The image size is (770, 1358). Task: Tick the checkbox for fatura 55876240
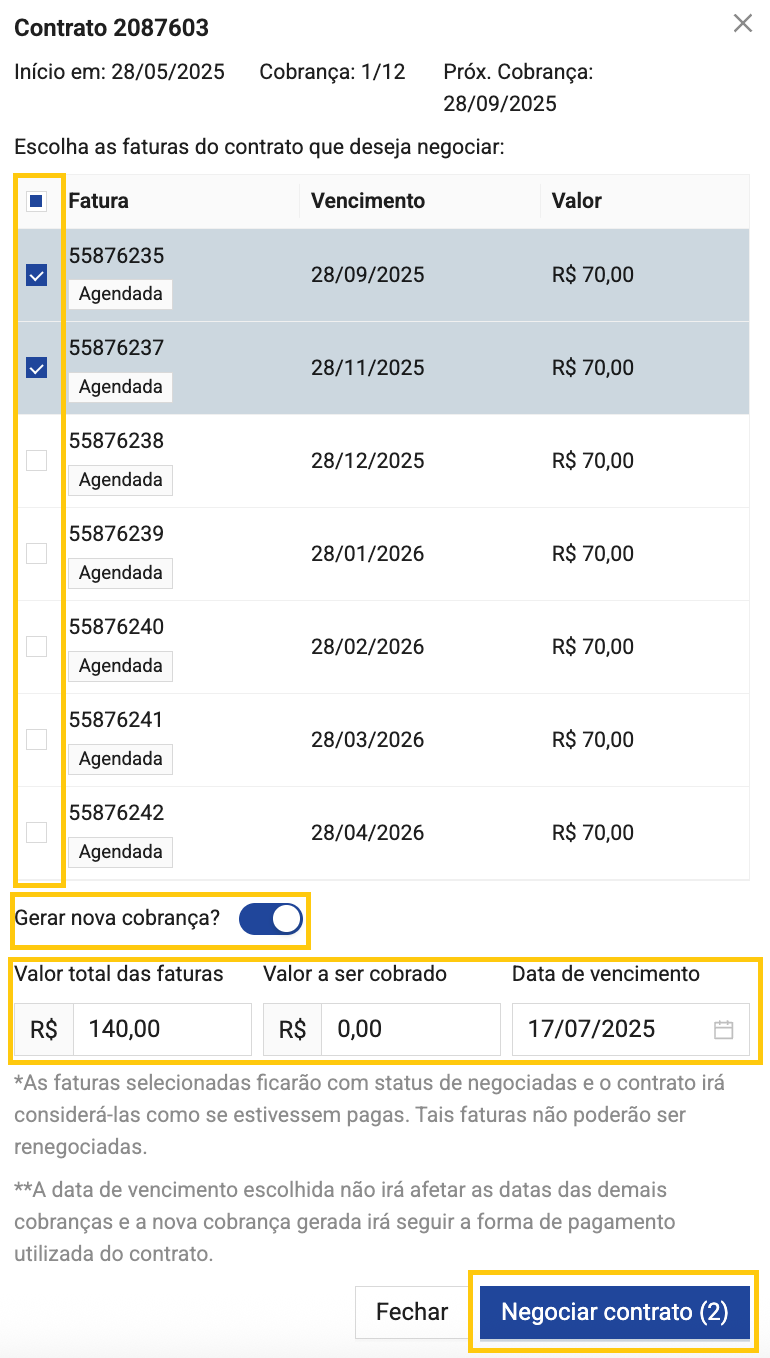click(x=36, y=647)
